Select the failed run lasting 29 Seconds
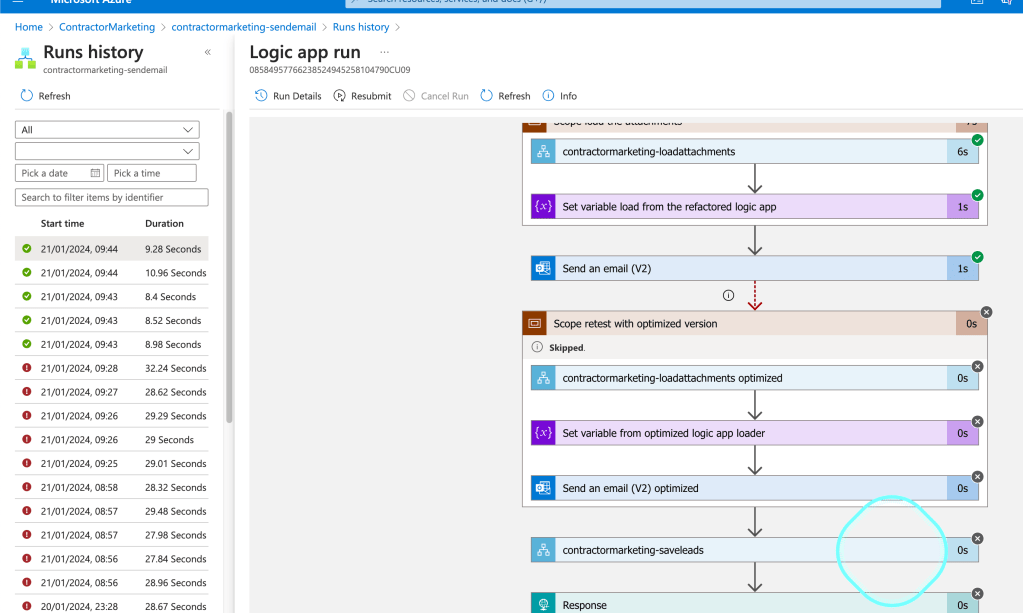The image size is (1023, 613). [x=112, y=440]
